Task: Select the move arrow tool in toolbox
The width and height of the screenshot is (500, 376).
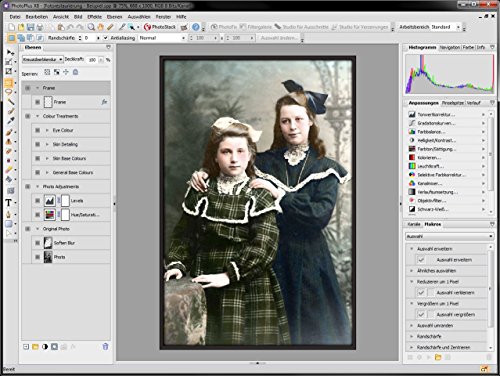Action: click(x=10, y=52)
